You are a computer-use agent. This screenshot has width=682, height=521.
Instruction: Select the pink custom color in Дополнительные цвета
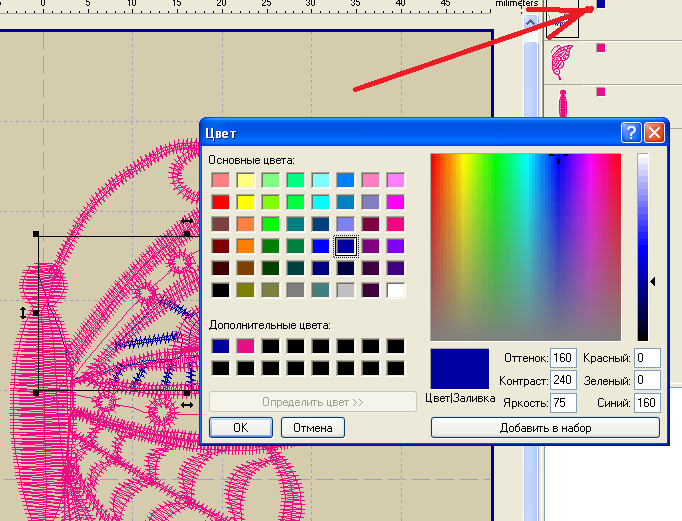[x=246, y=346]
